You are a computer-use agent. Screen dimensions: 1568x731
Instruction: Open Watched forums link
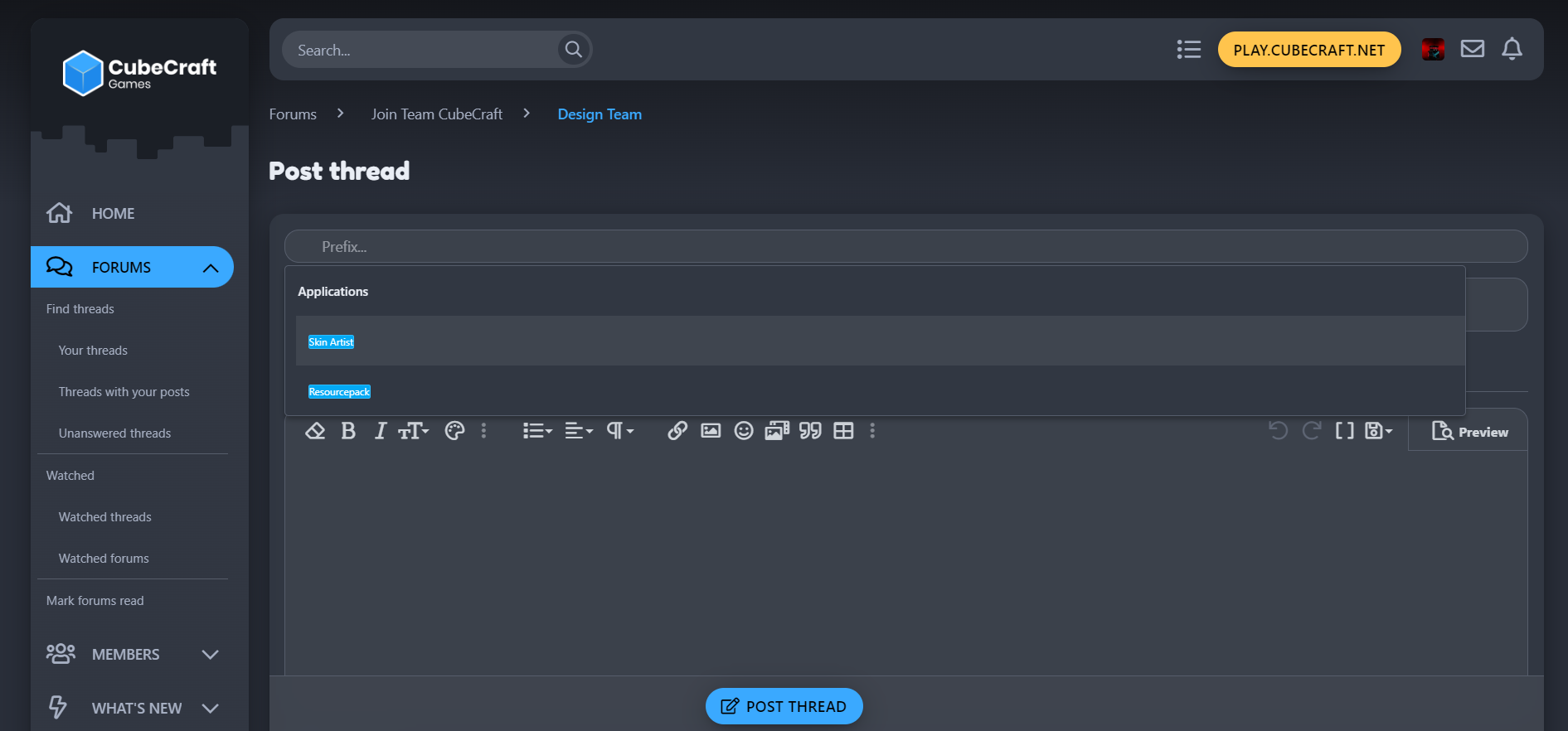tap(104, 558)
